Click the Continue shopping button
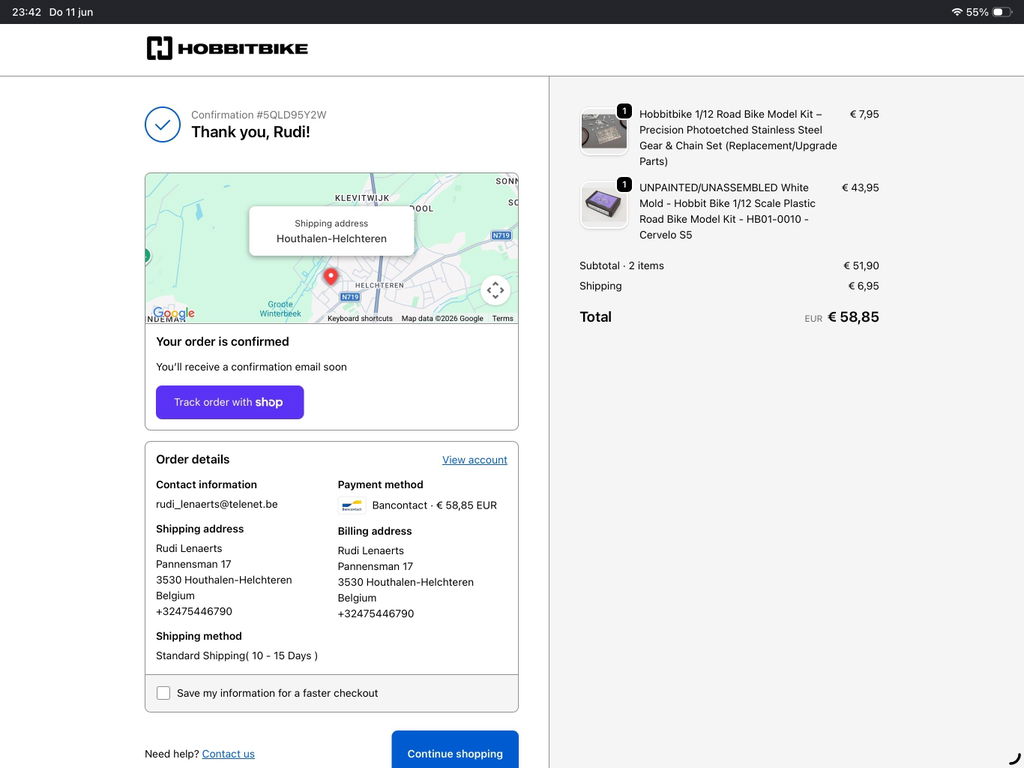 pos(455,750)
